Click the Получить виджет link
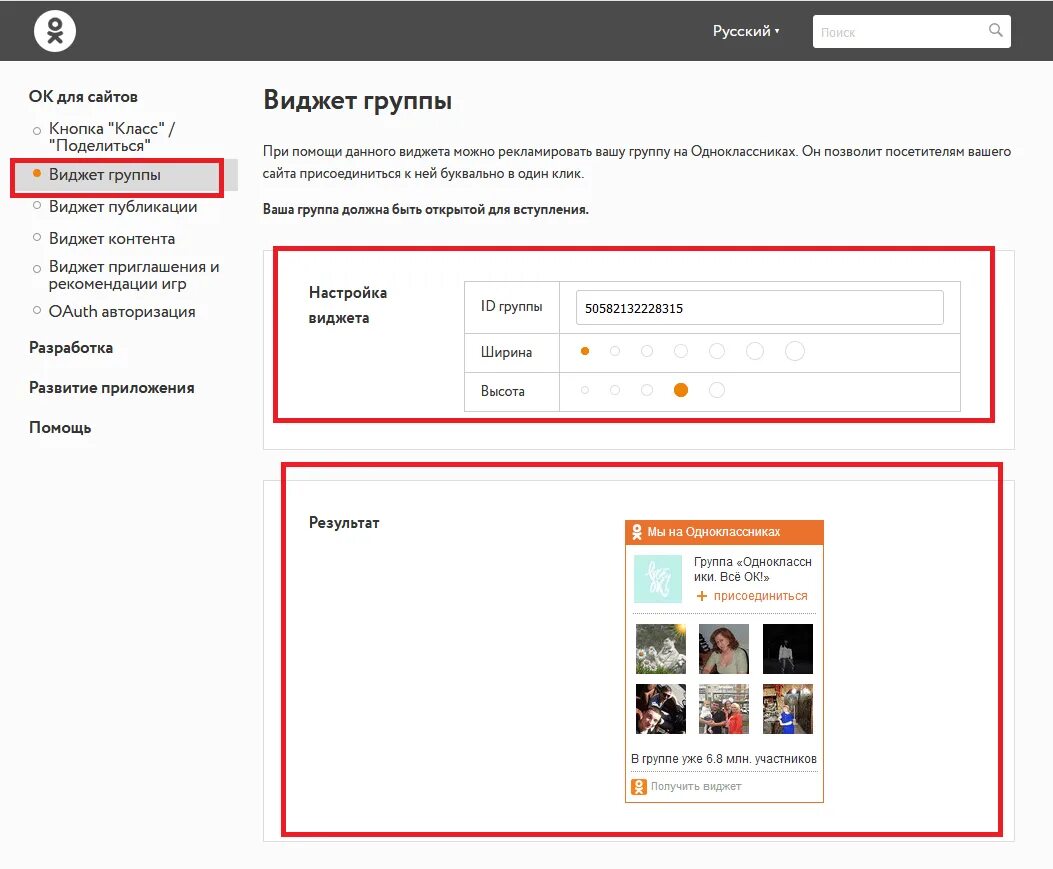Screen dimensions: 1053x869 tap(696, 786)
